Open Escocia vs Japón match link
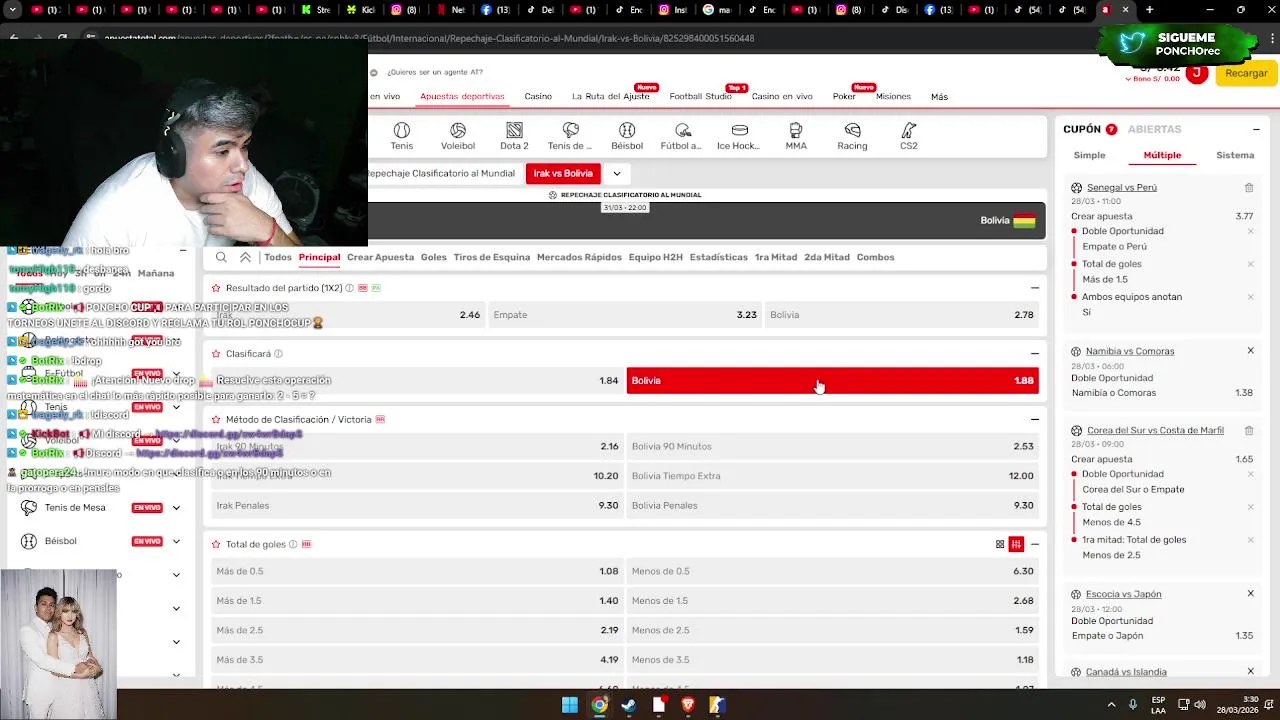 [x=1124, y=594]
